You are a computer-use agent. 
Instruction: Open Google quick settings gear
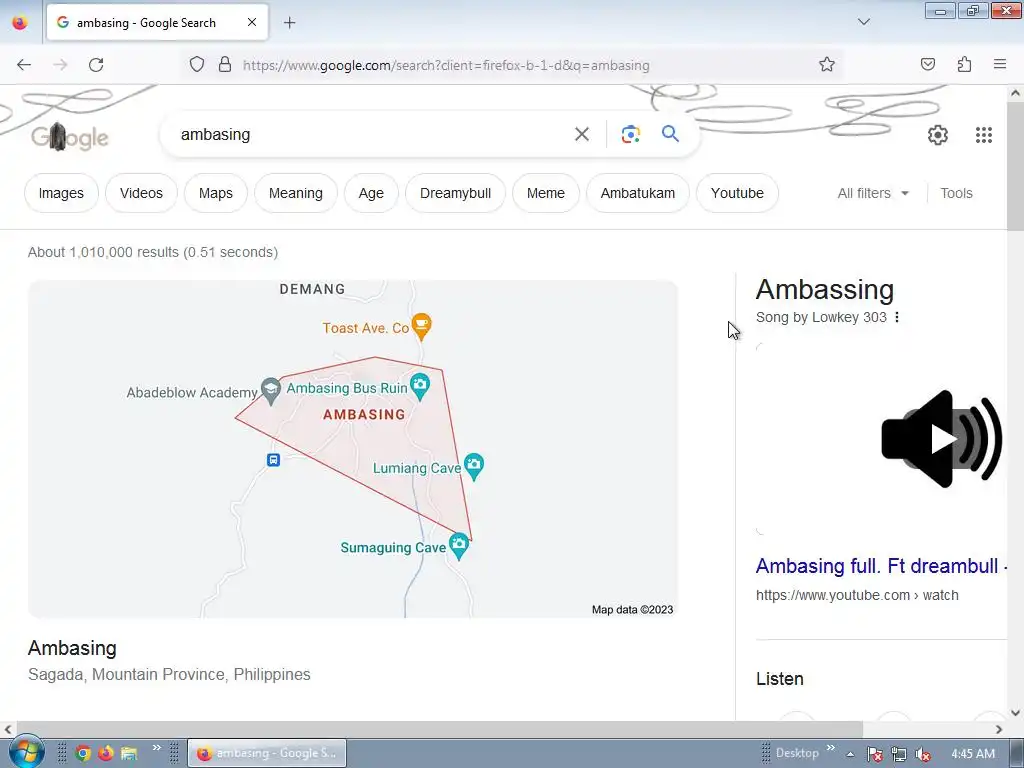[938, 135]
